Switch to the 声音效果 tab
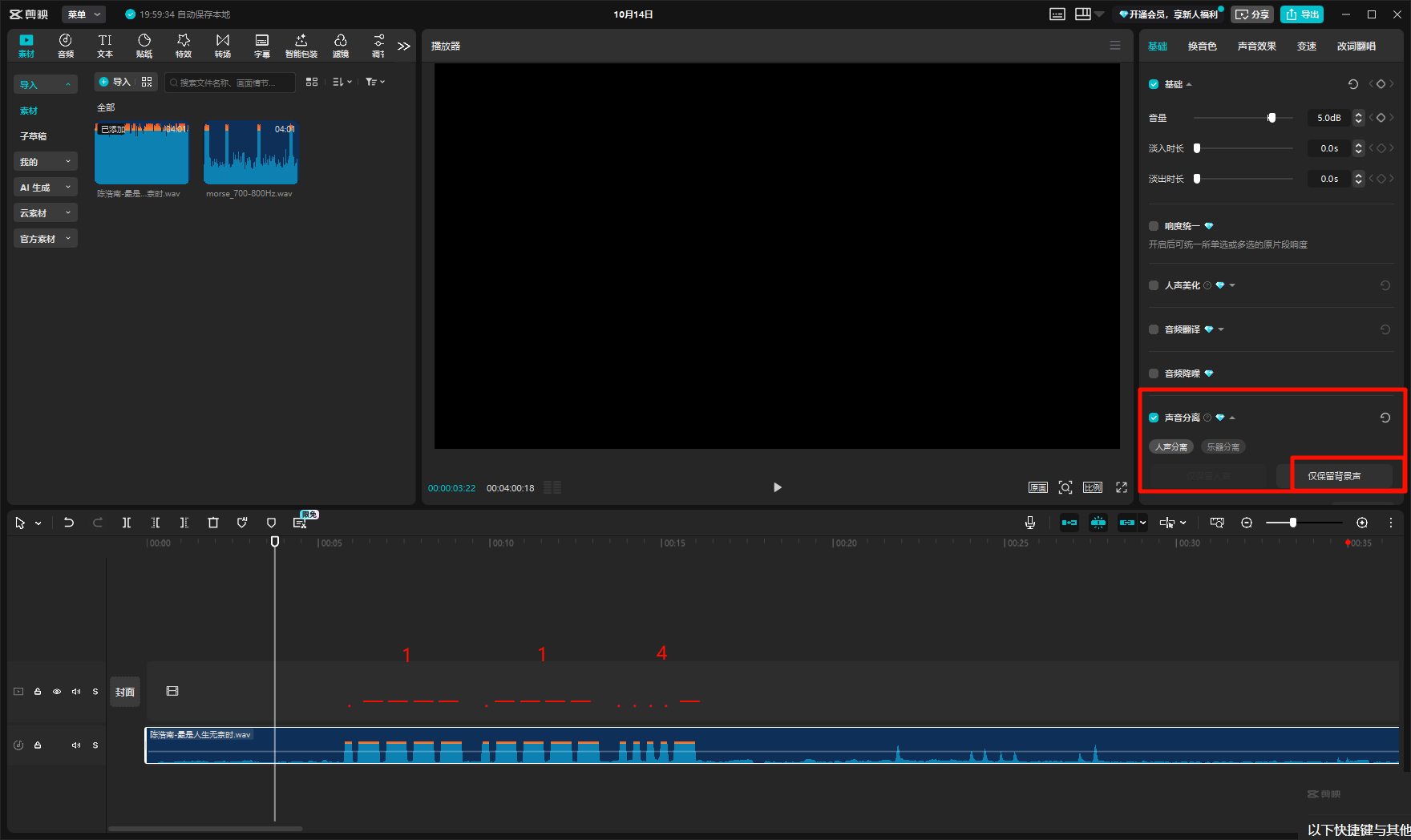Image resolution: width=1411 pixels, height=840 pixels. click(x=1256, y=46)
